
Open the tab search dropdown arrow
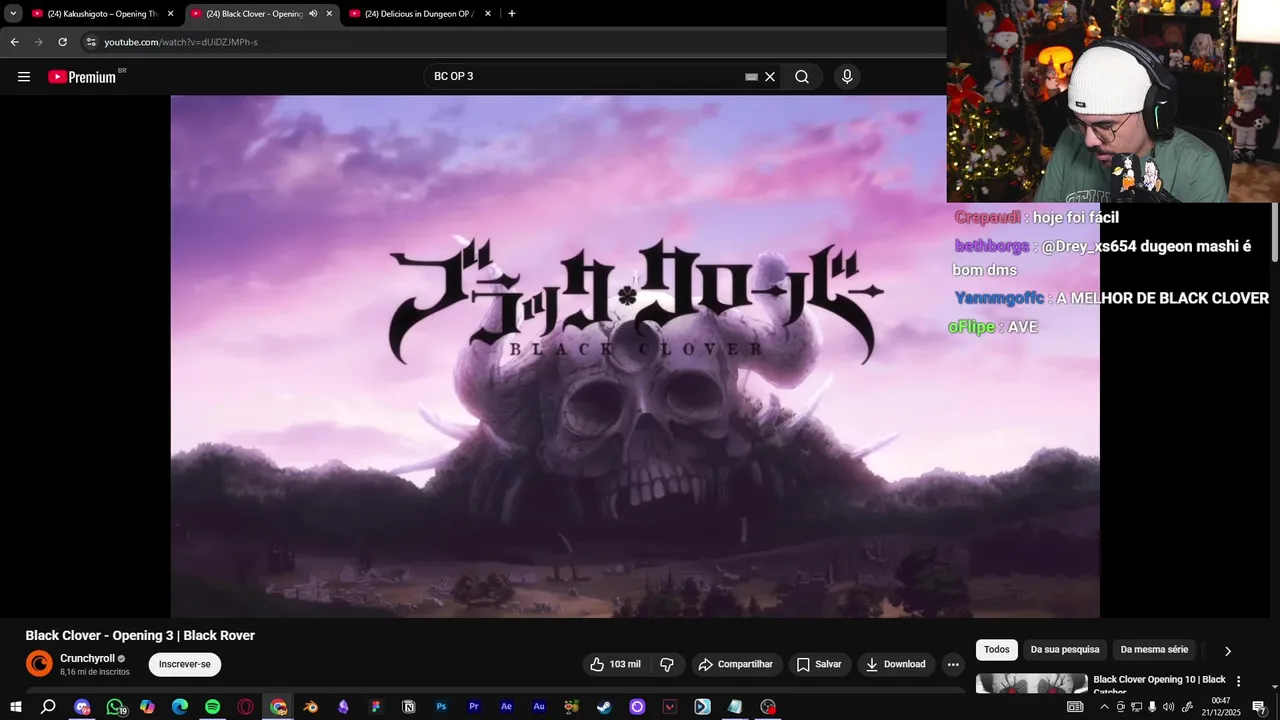point(13,14)
